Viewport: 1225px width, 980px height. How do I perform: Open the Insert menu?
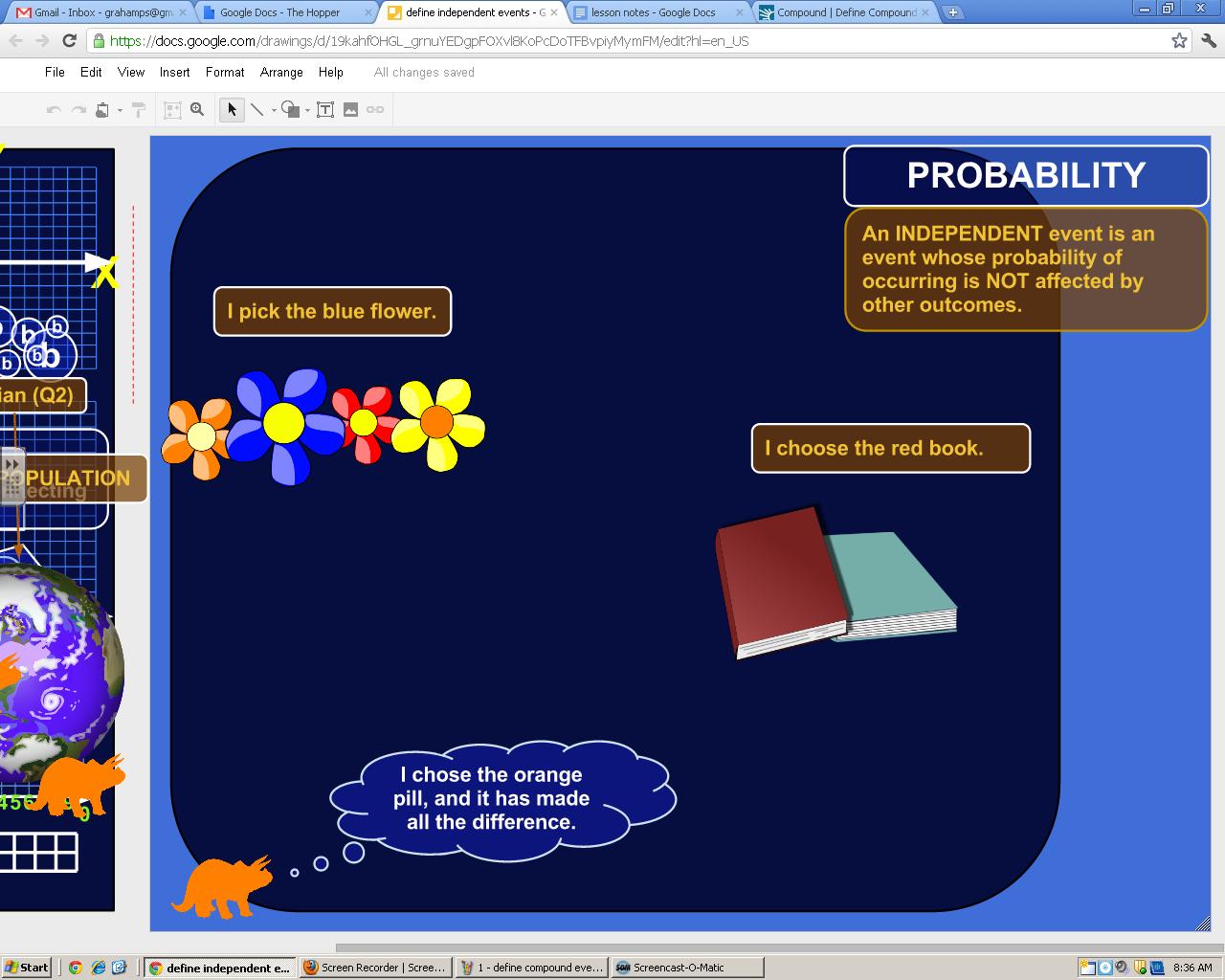tap(174, 72)
